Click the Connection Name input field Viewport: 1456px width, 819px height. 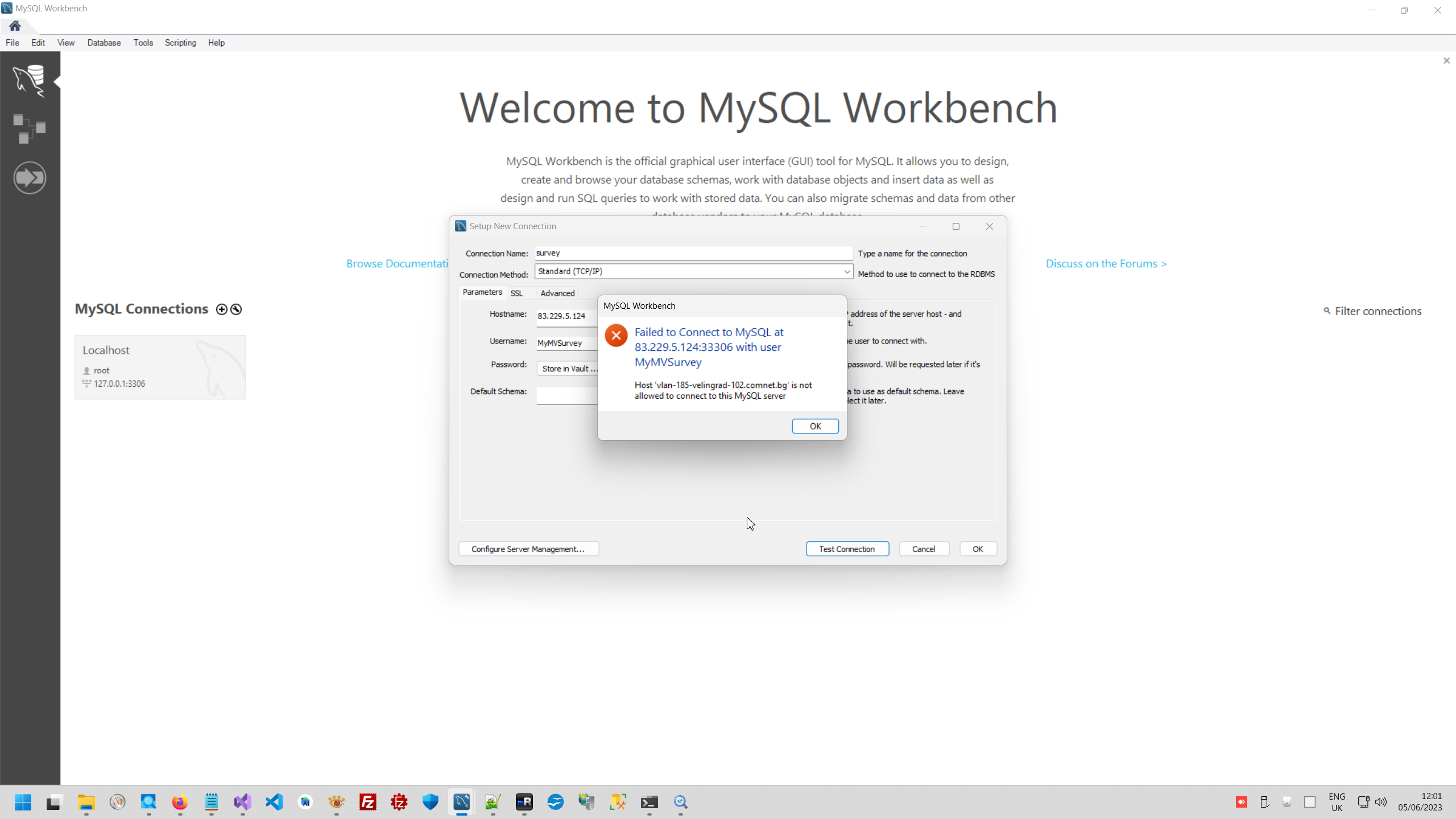693,253
